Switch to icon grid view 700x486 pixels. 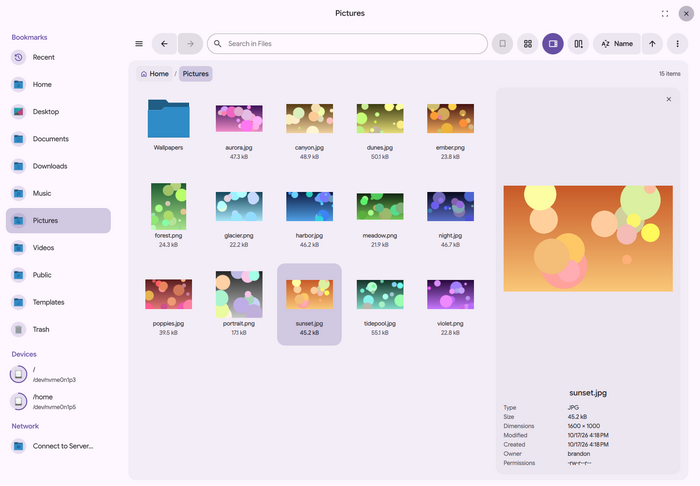[528, 44]
